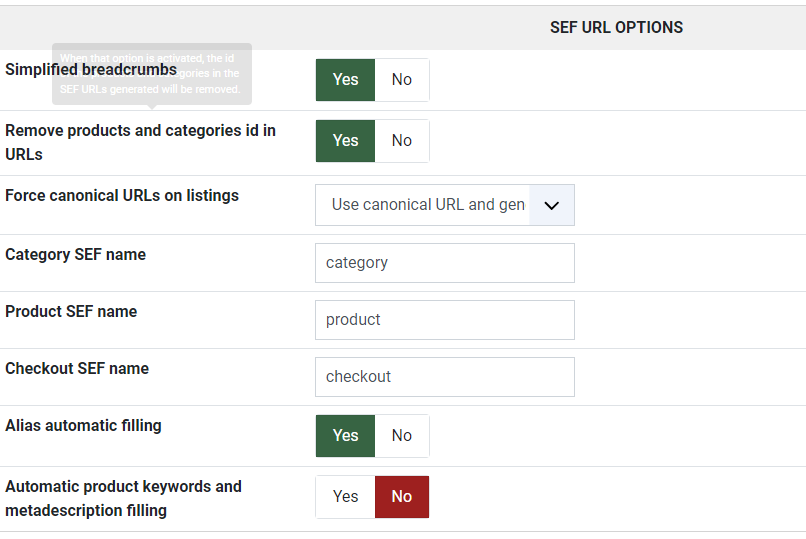Choose No for removing ids in URLs
Image resolution: width=806 pixels, height=539 pixels.
[x=402, y=141]
